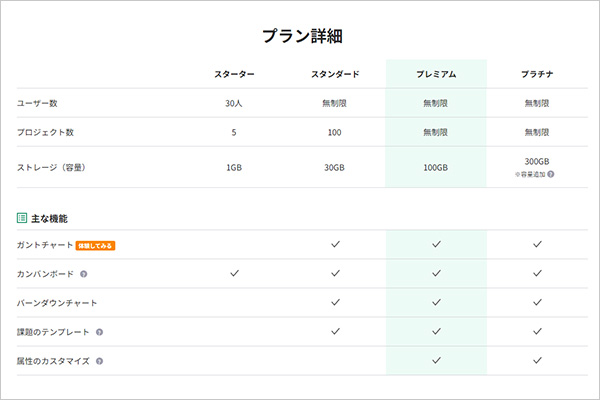Image resolution: width=600 pixels, height=400 pixels.
Task: Click バーンダウンチャート checkmark under プラチナ
Action: pyautogui.click(x=538, y=302)
